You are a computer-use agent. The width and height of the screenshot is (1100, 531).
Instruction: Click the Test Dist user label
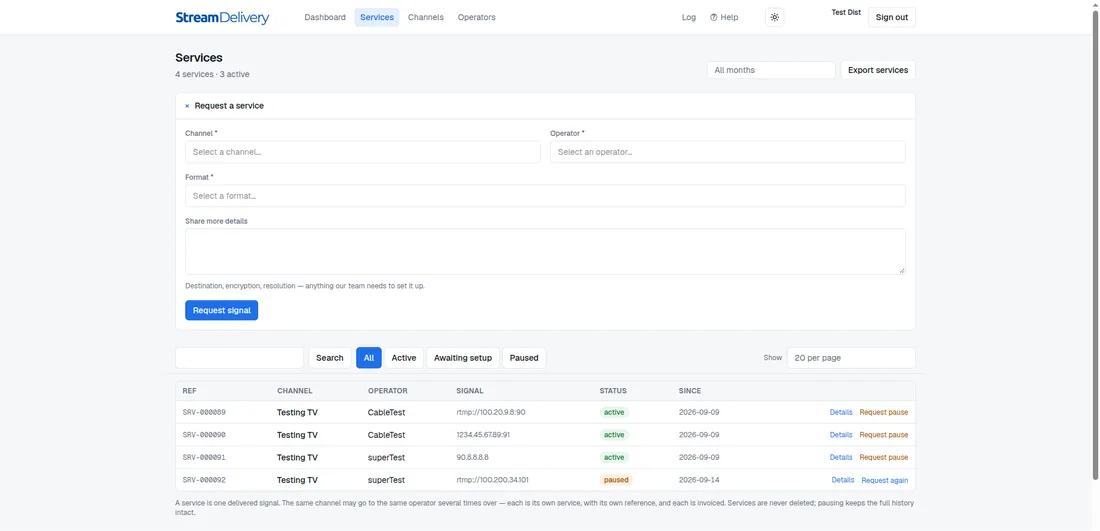coord(846,13)
